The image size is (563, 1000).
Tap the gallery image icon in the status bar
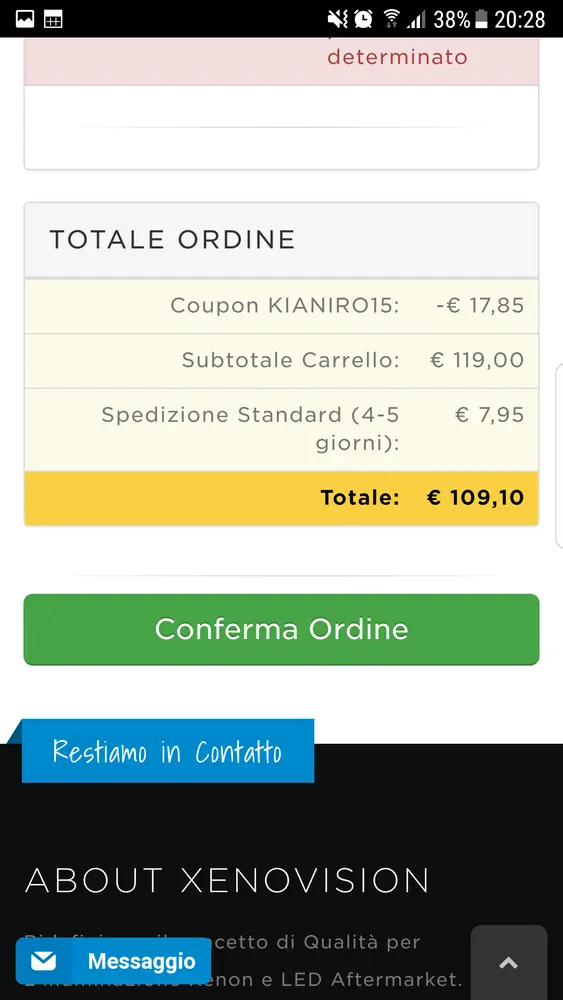[x=25, y=19]
